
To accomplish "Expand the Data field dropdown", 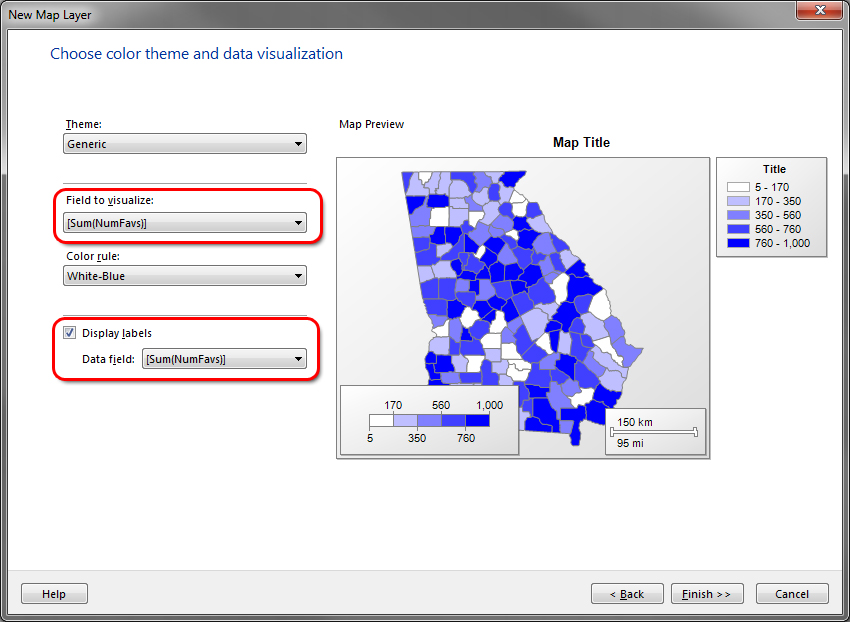I will (224, 359).
